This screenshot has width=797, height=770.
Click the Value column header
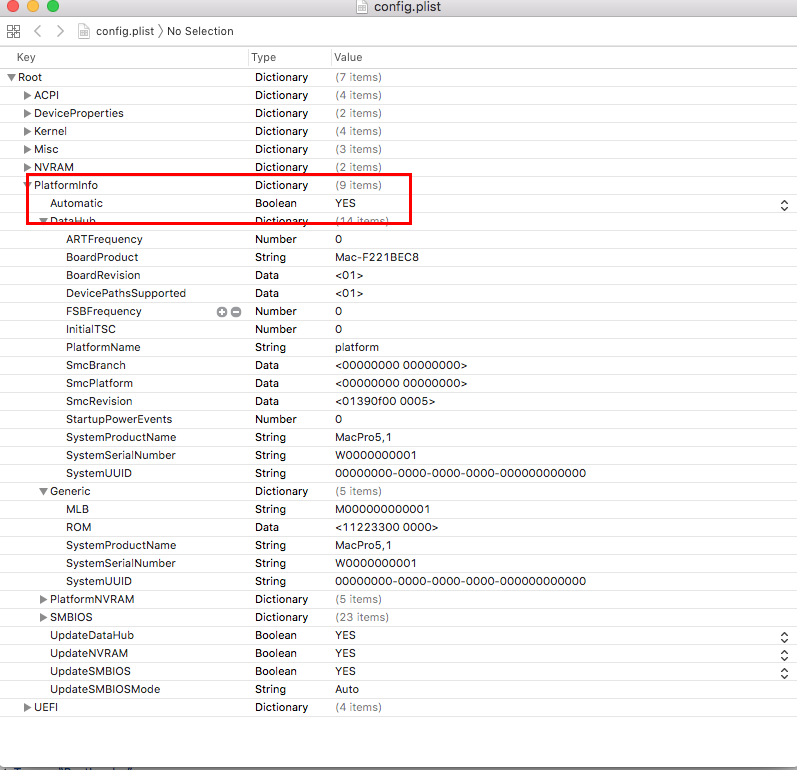(348, 57)
